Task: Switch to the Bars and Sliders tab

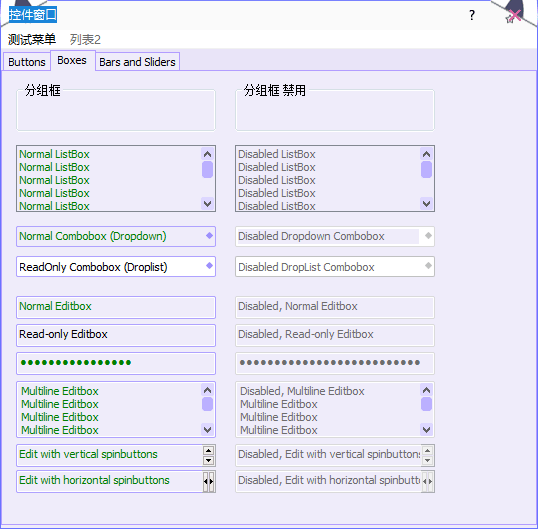Action: [137, 62]
